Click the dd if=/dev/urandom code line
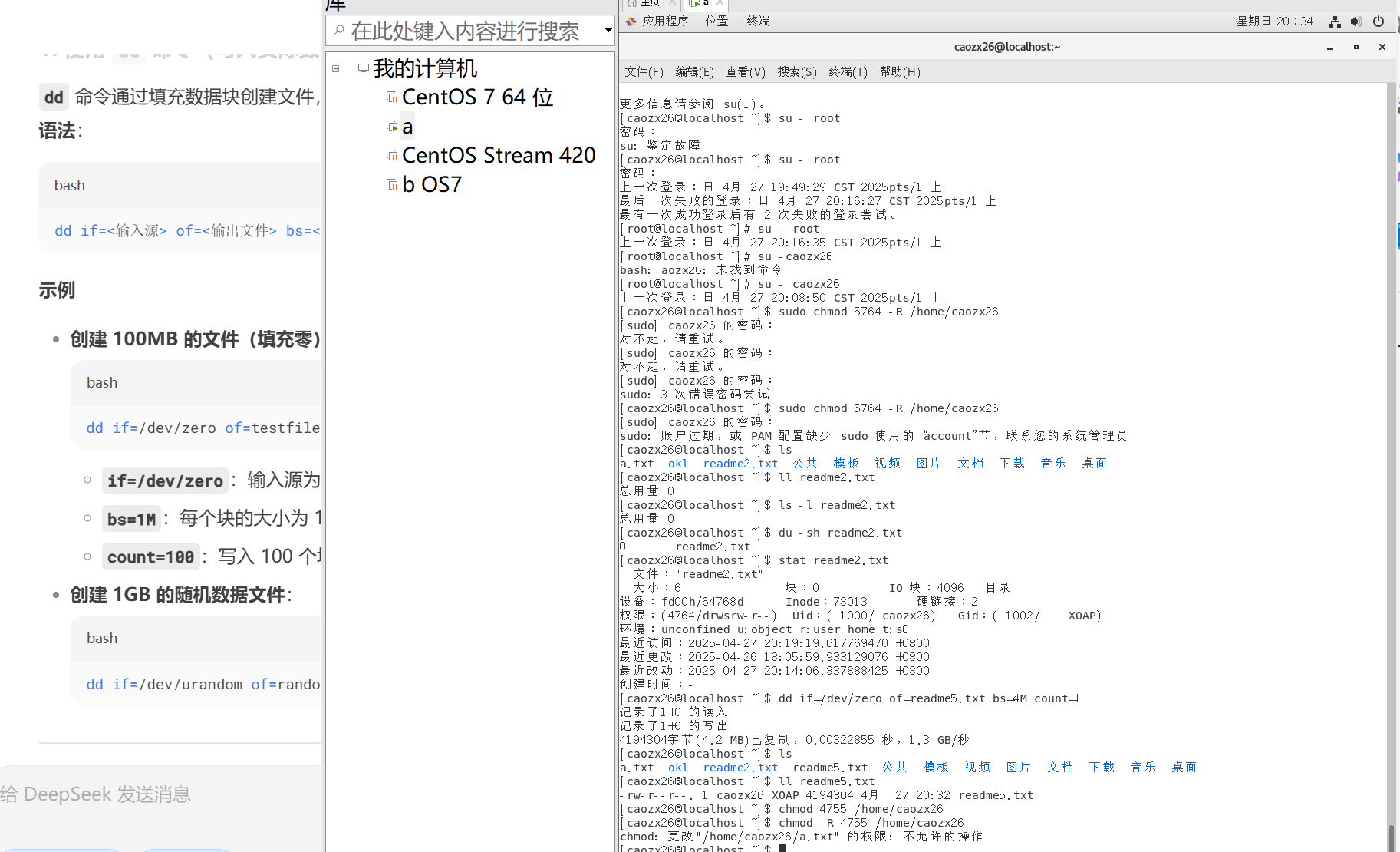This screenshot has height=852, width=1400. click(x=204, y=684)
